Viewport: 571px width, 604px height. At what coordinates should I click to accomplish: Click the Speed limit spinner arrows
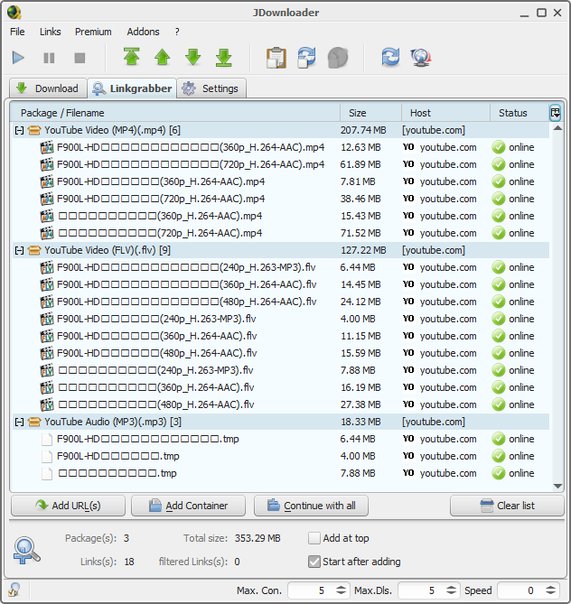point(551,590)
